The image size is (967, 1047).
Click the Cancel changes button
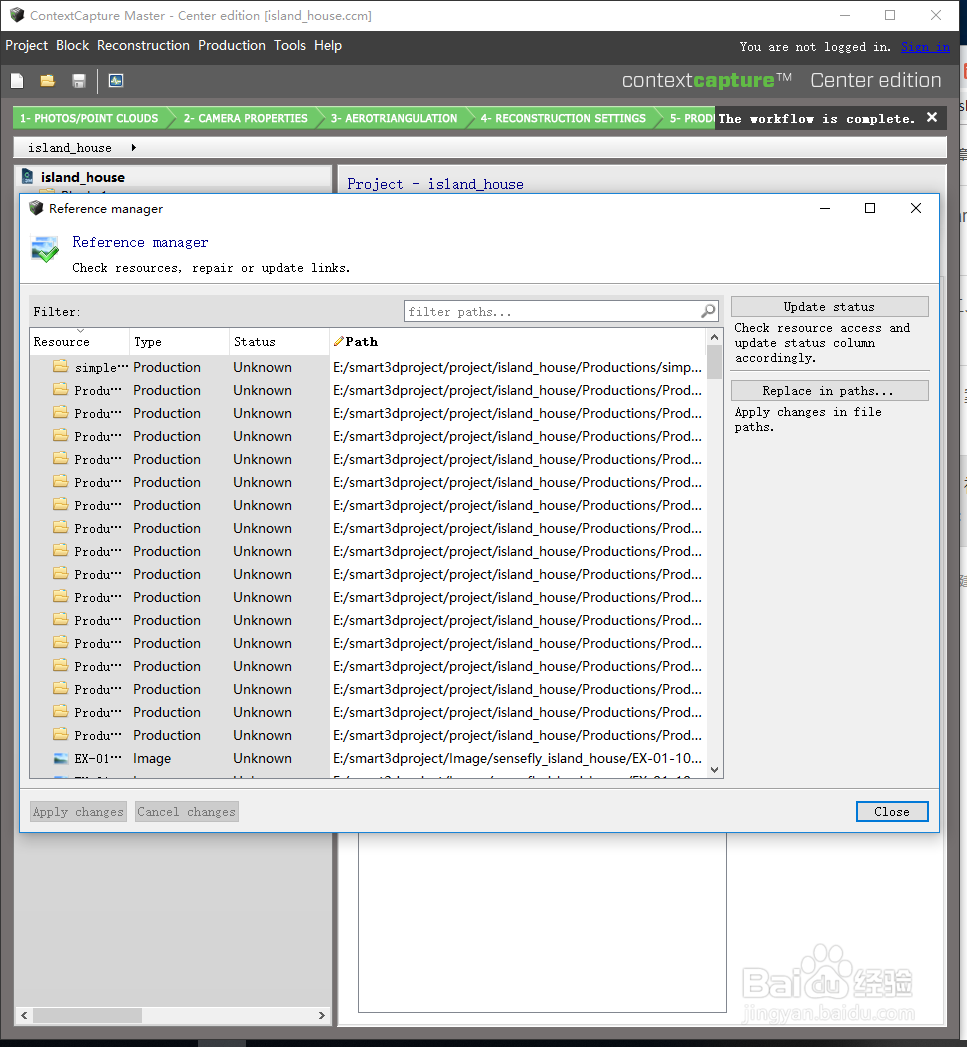186,811
